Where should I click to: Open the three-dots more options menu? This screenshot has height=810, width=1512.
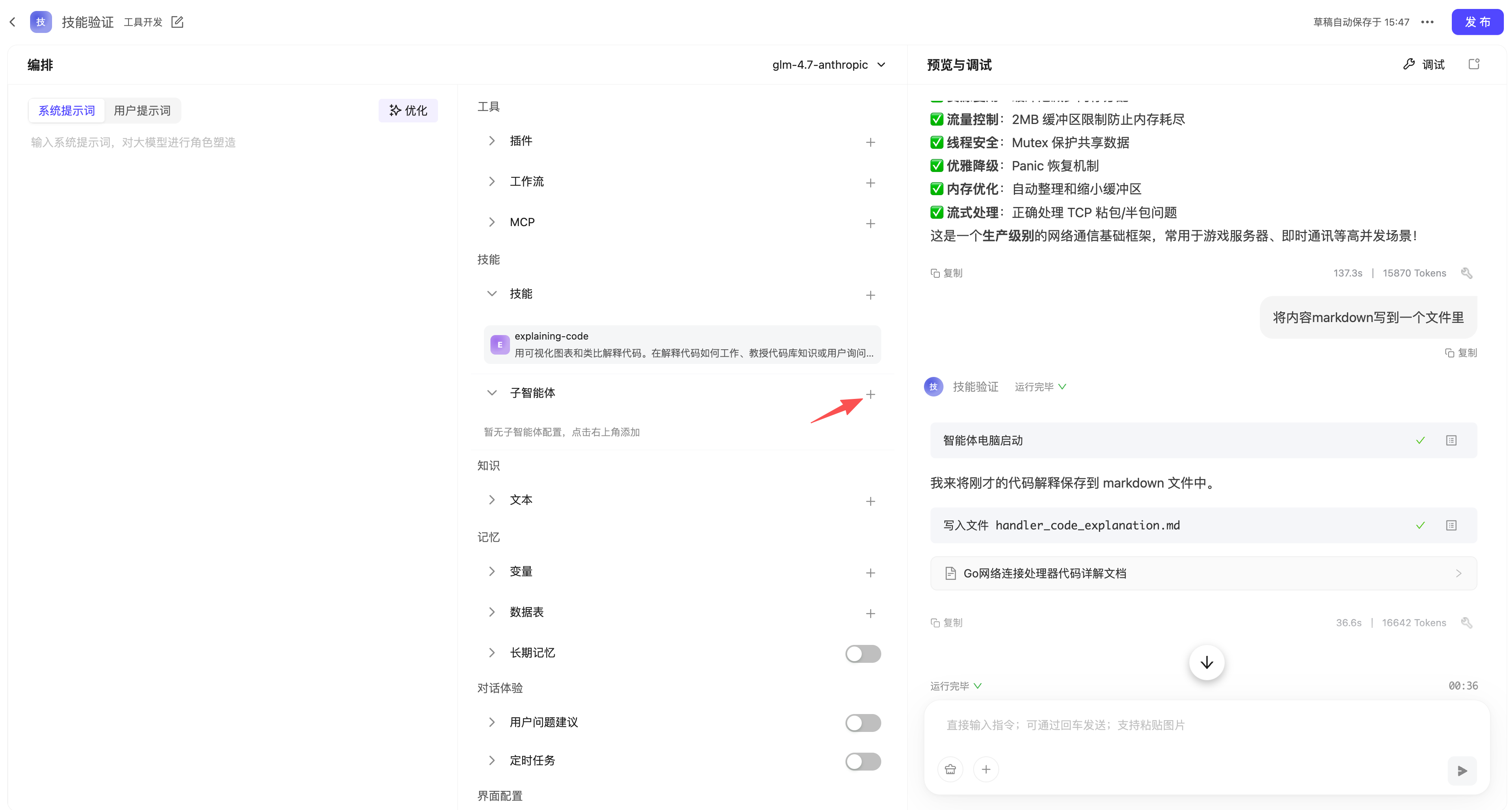(x=1427, y=22)
